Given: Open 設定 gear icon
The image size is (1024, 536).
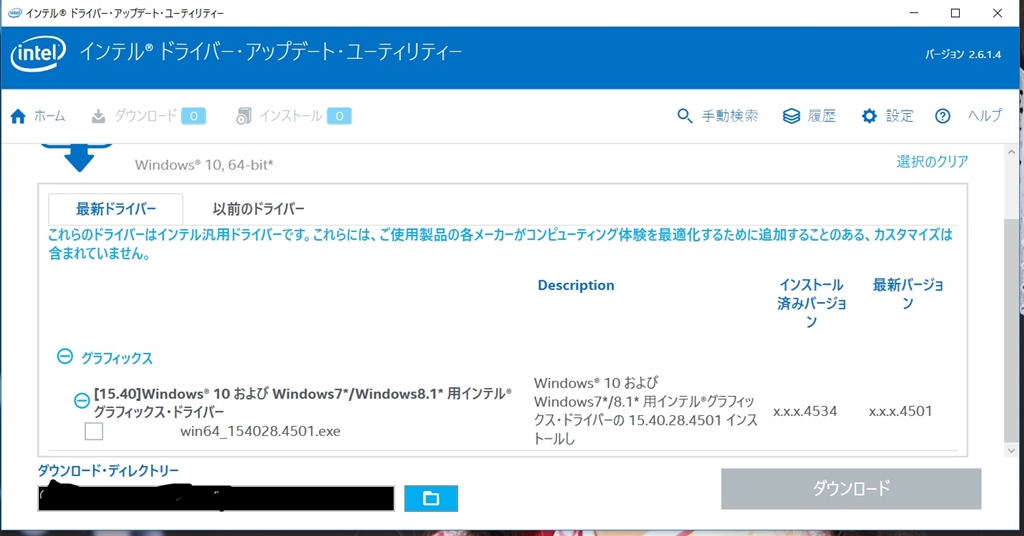Looking at the screenshot, I should pyautogui.click(x=869, y=116).
